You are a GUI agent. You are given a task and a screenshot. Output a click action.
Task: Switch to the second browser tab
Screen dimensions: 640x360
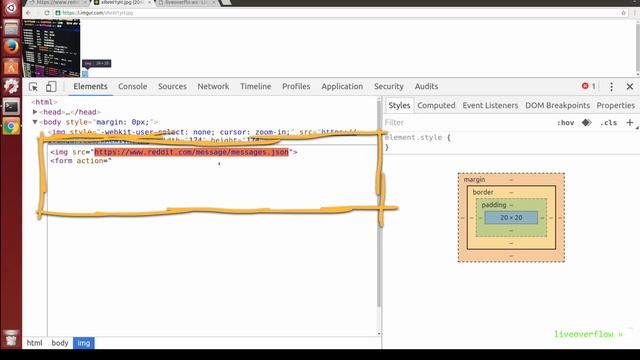[x=122, y=3]
